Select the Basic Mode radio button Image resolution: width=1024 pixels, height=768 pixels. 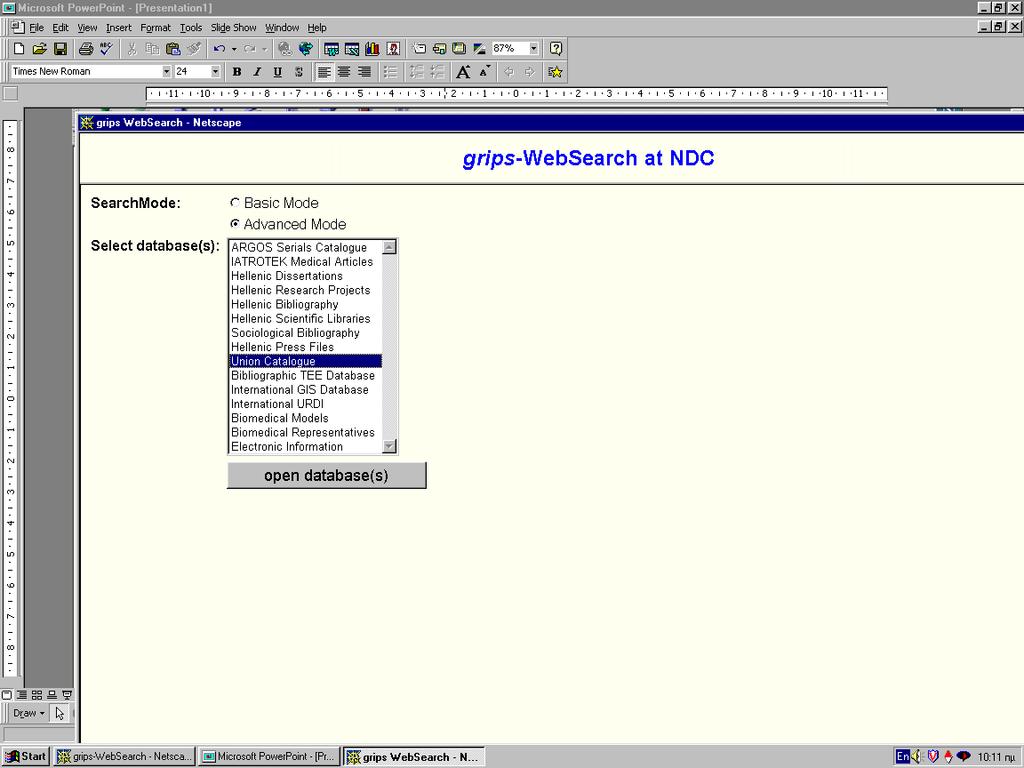235,203
